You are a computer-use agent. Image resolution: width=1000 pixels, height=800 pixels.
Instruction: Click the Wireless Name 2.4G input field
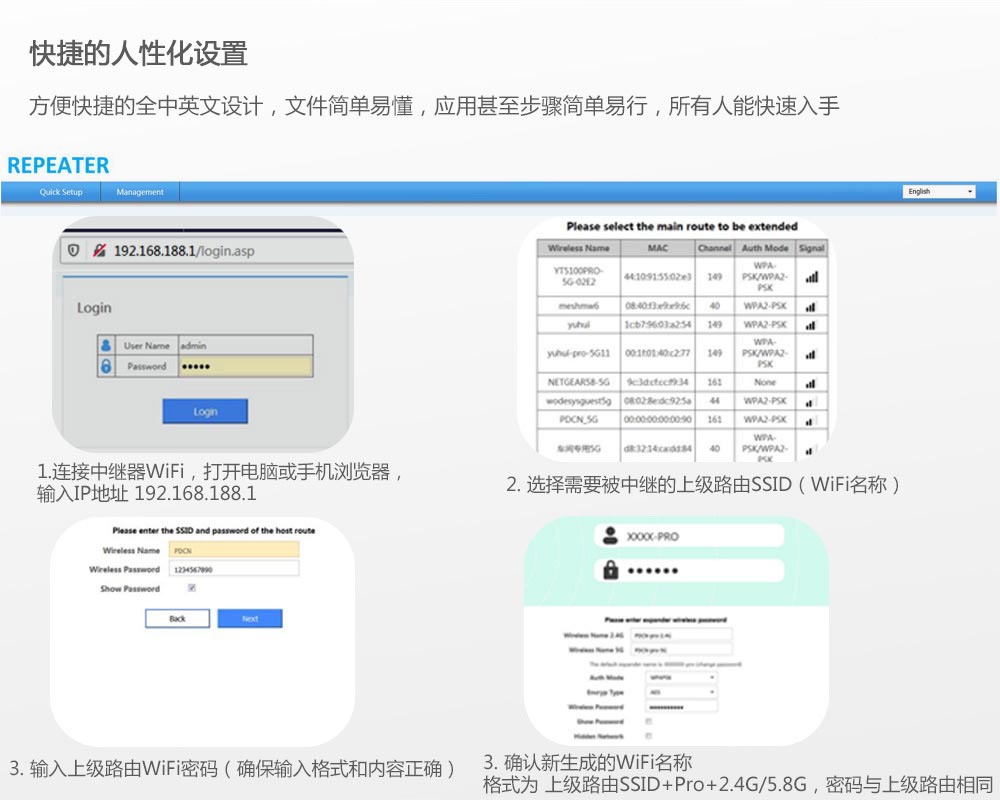click(x=682, y=635)
